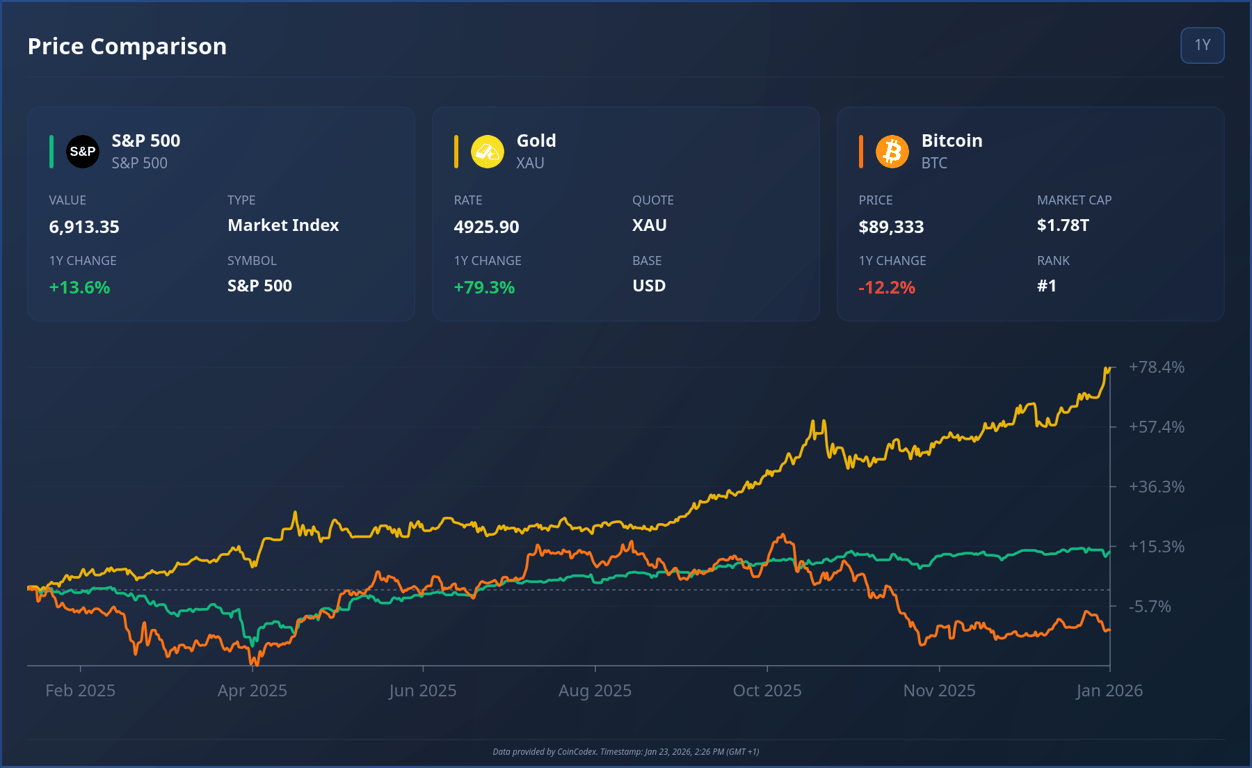Click the Bitcoin rank #1 value
This screenshot has height=768, width=1252.
coord(1049,285)
